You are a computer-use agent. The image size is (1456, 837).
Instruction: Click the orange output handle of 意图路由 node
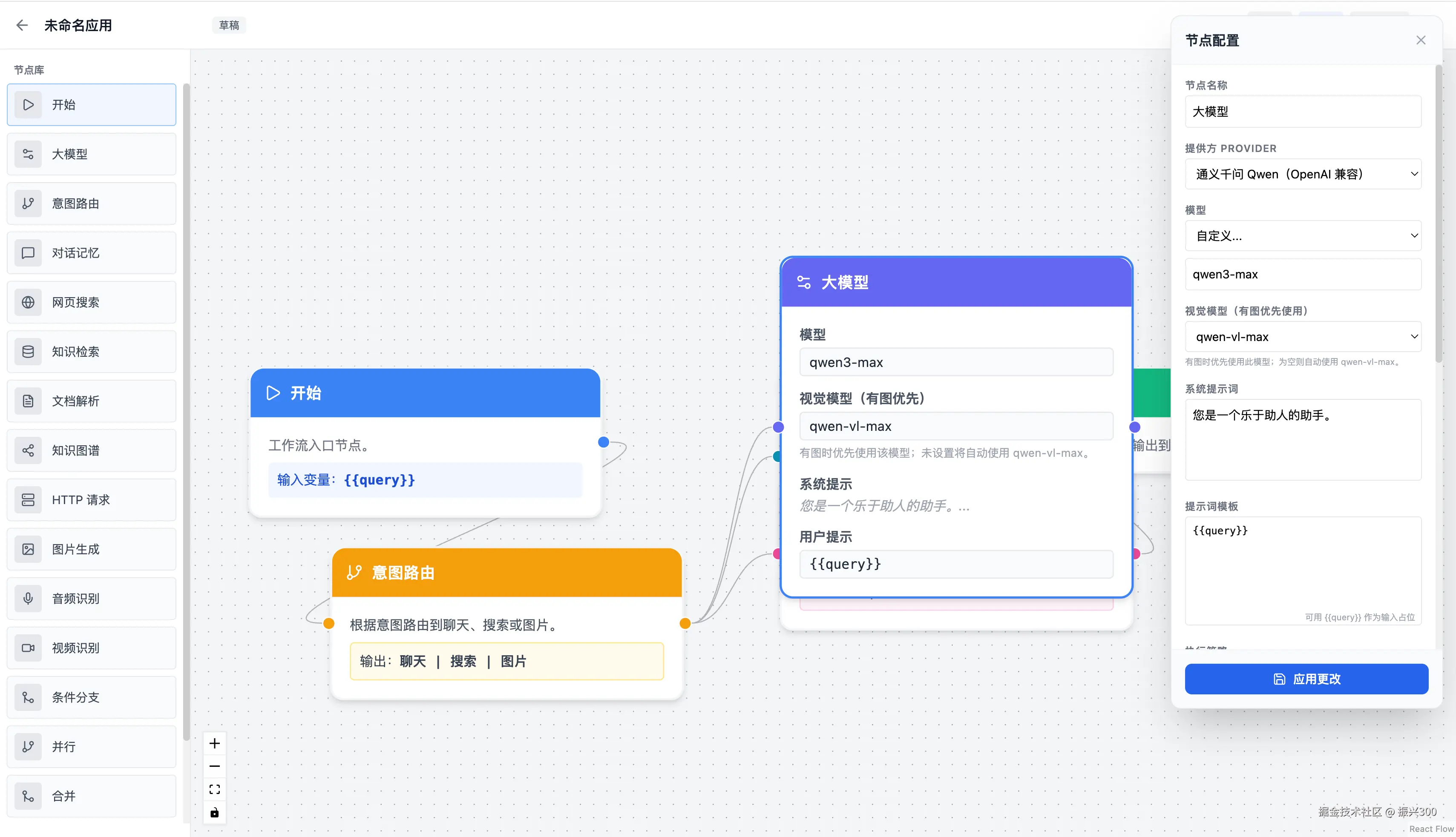point(685,624)
